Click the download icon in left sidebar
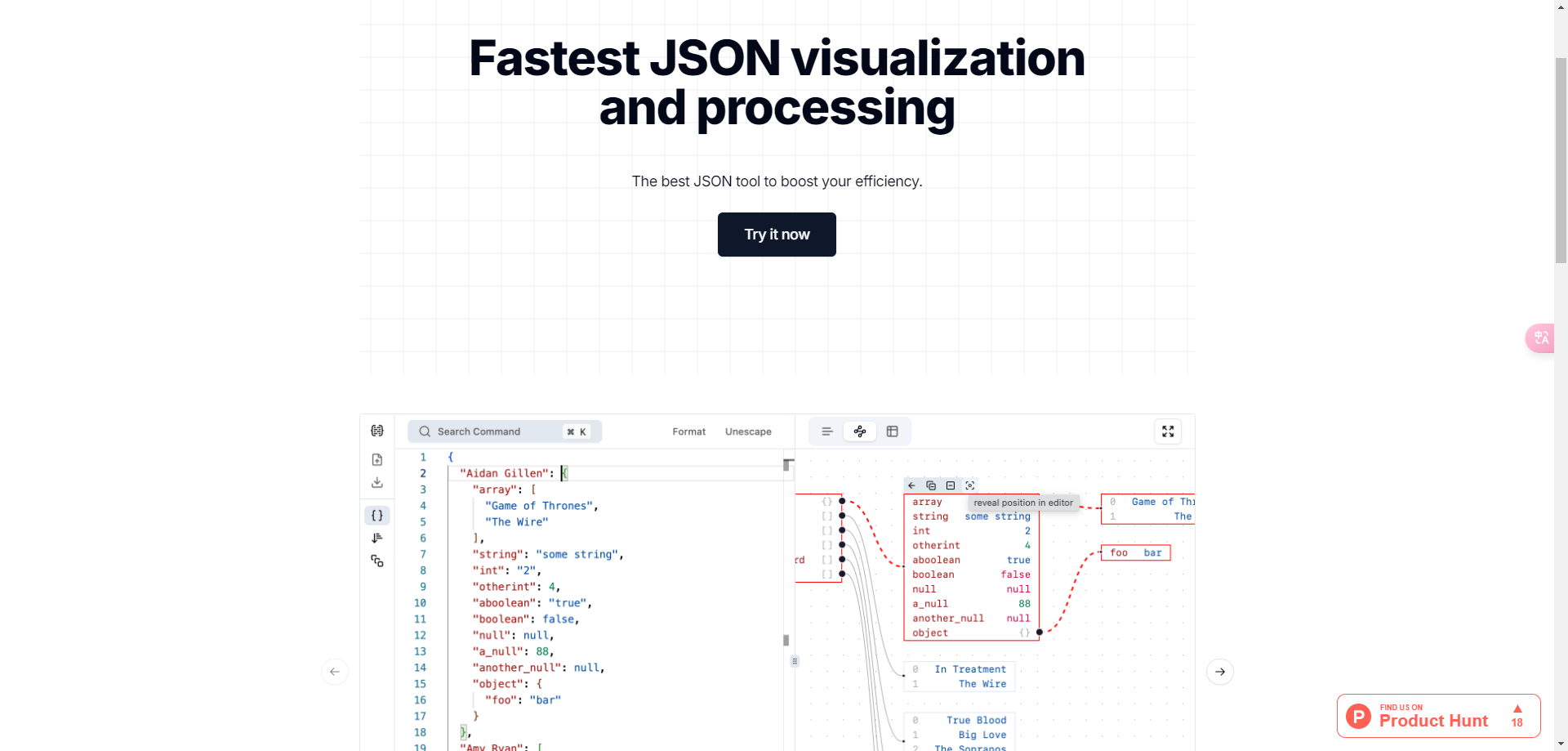This screenshot has height=751, width=1568. [376, 483]
